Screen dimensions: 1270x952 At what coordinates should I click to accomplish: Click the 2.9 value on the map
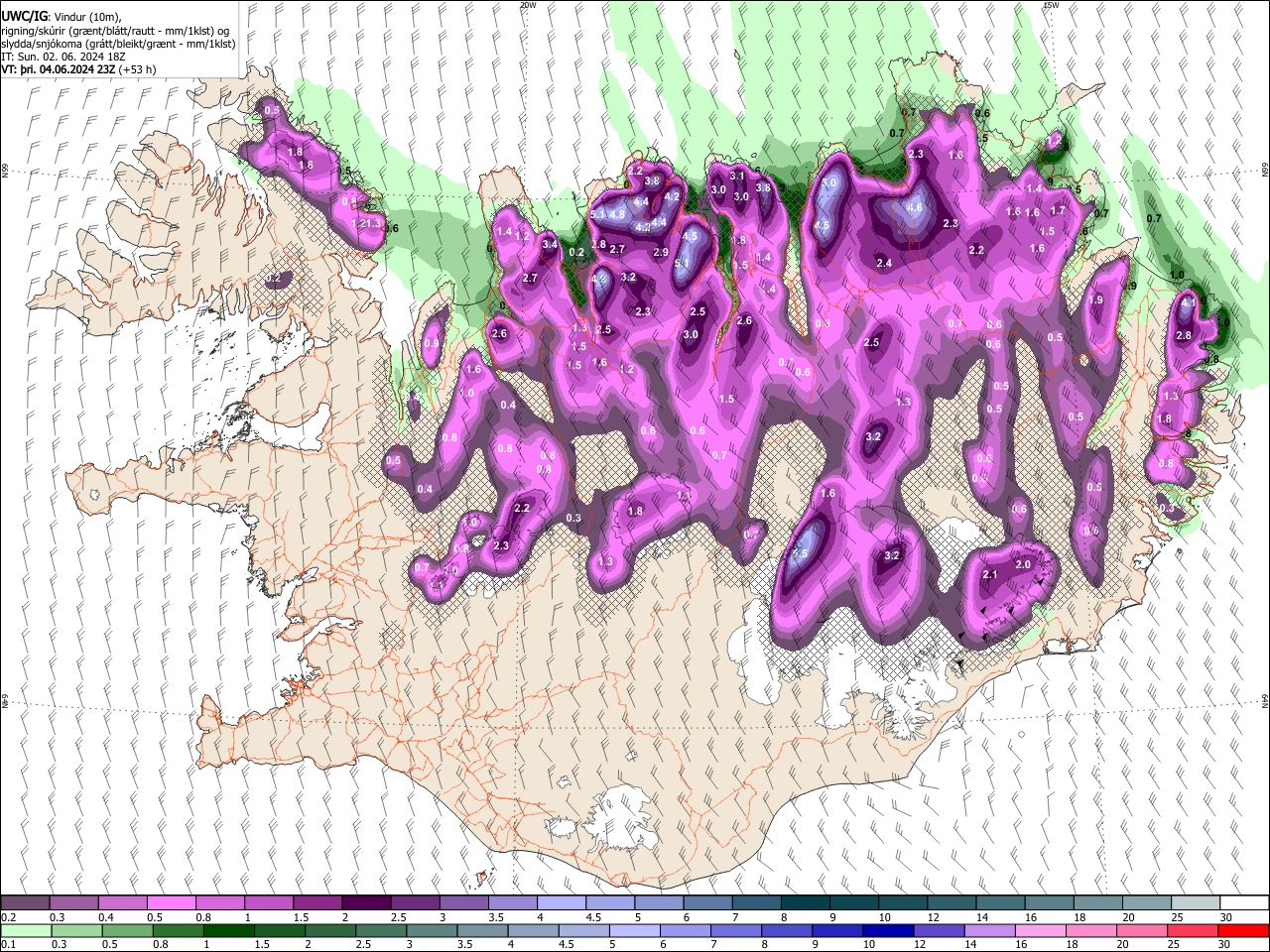[661, 253]
